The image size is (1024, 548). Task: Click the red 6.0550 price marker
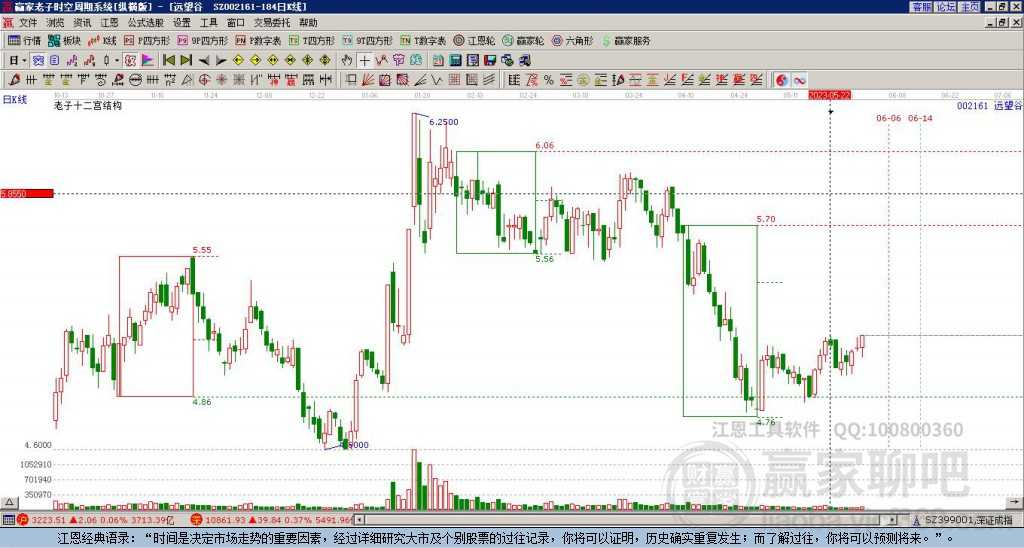pos(26,193)
